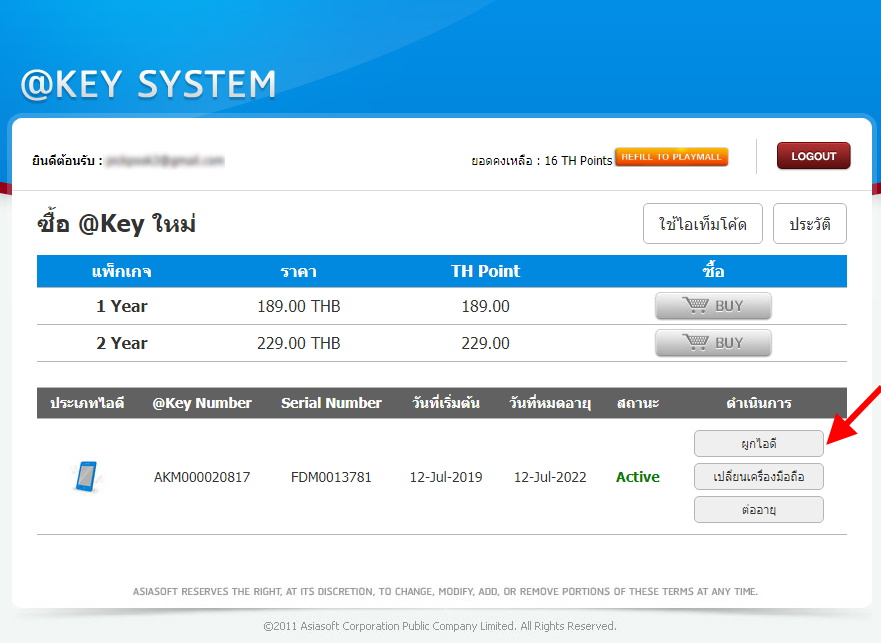
Task: Open REFILL TO PLAYMALL
Action: tap(671, 157)
